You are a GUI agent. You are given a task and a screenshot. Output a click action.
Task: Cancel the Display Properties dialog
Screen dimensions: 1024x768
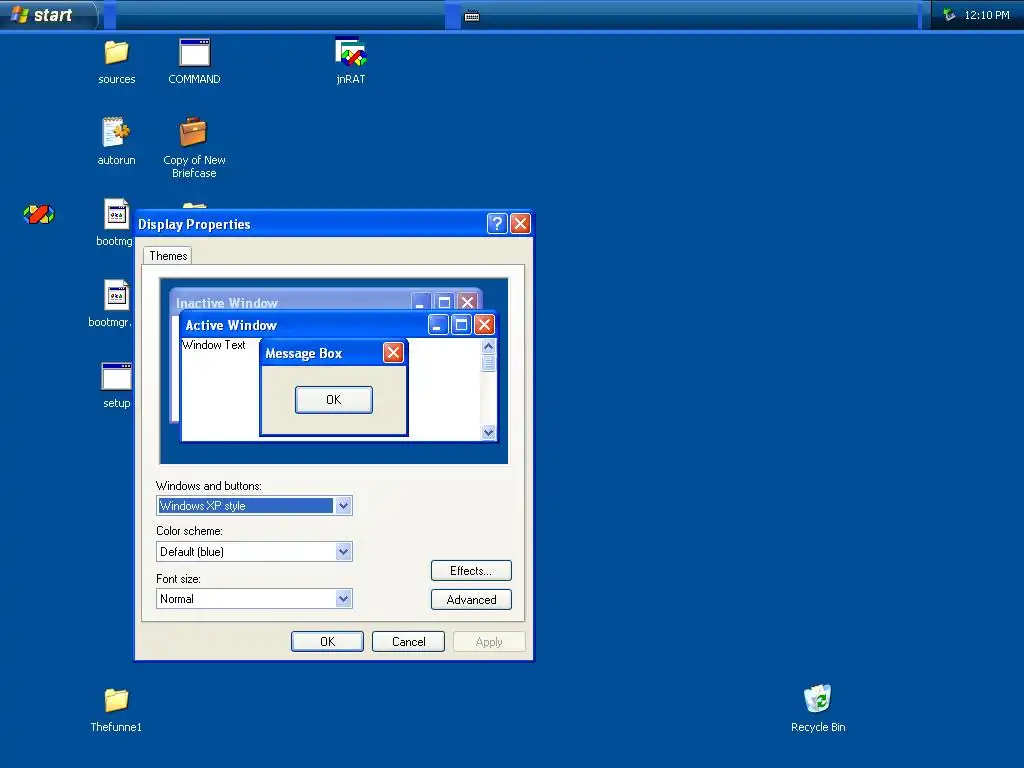click(x=408, y=642)
